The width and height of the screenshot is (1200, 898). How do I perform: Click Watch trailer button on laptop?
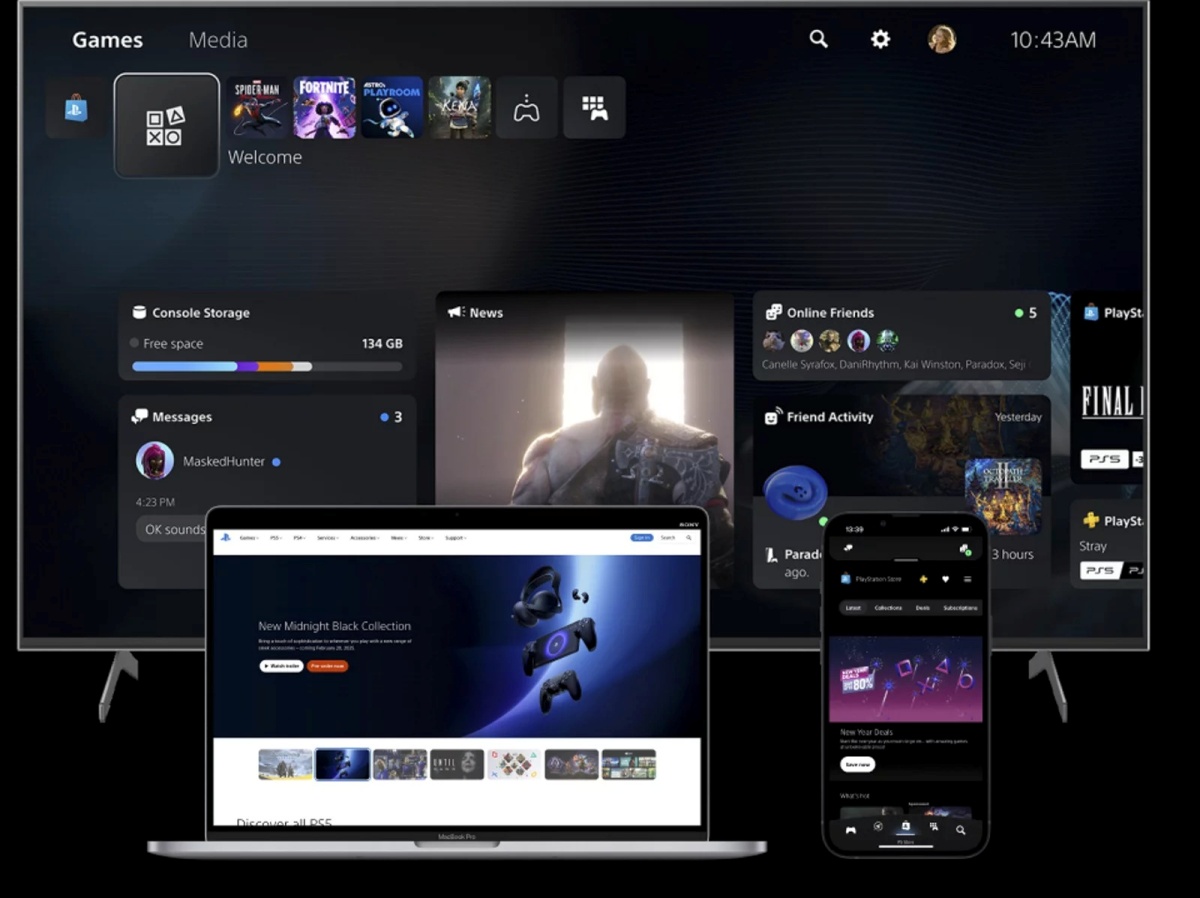pyautogui.click(x=281, y=666)
